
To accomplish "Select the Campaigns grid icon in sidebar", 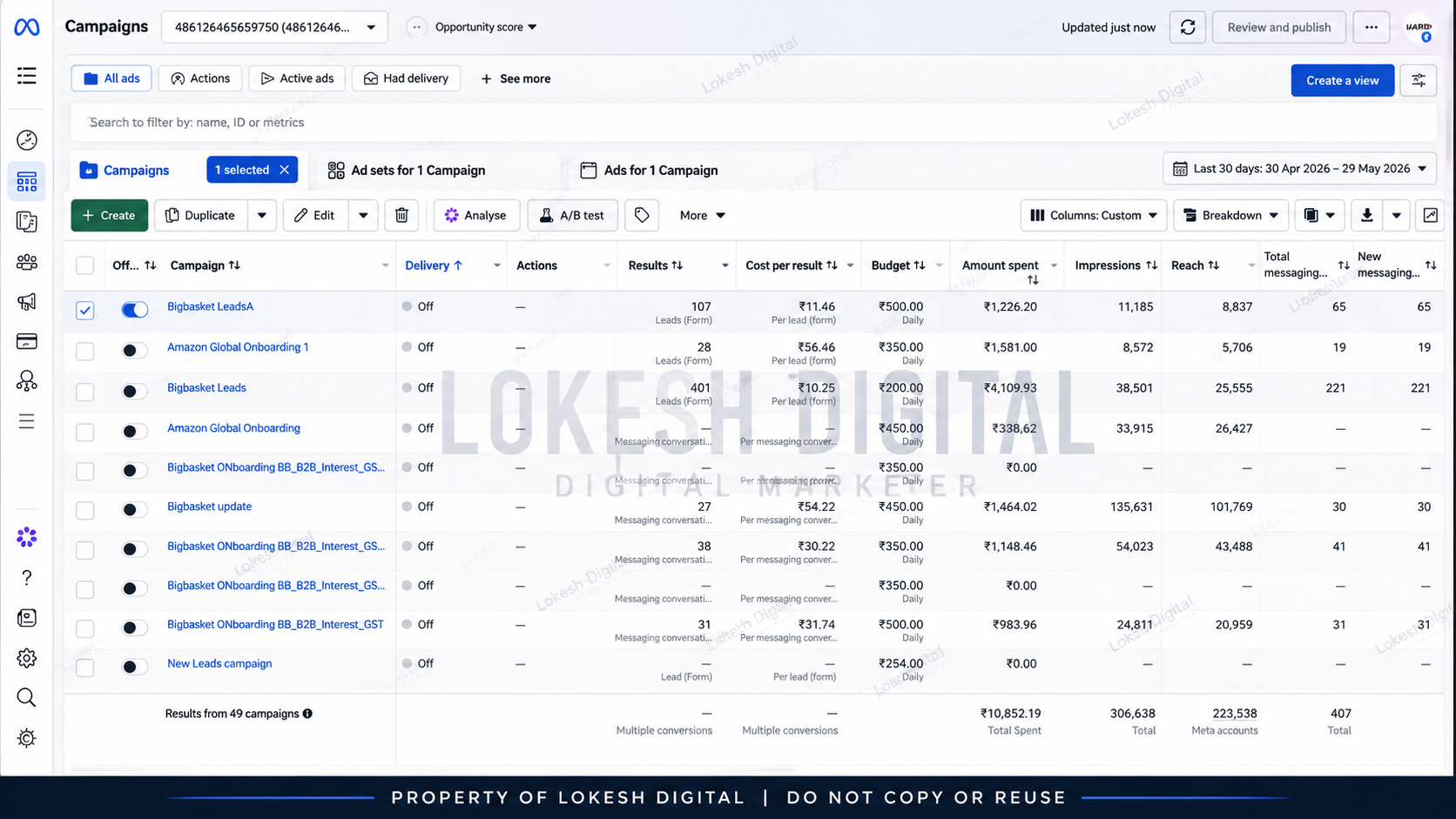I will click(27, 181).
